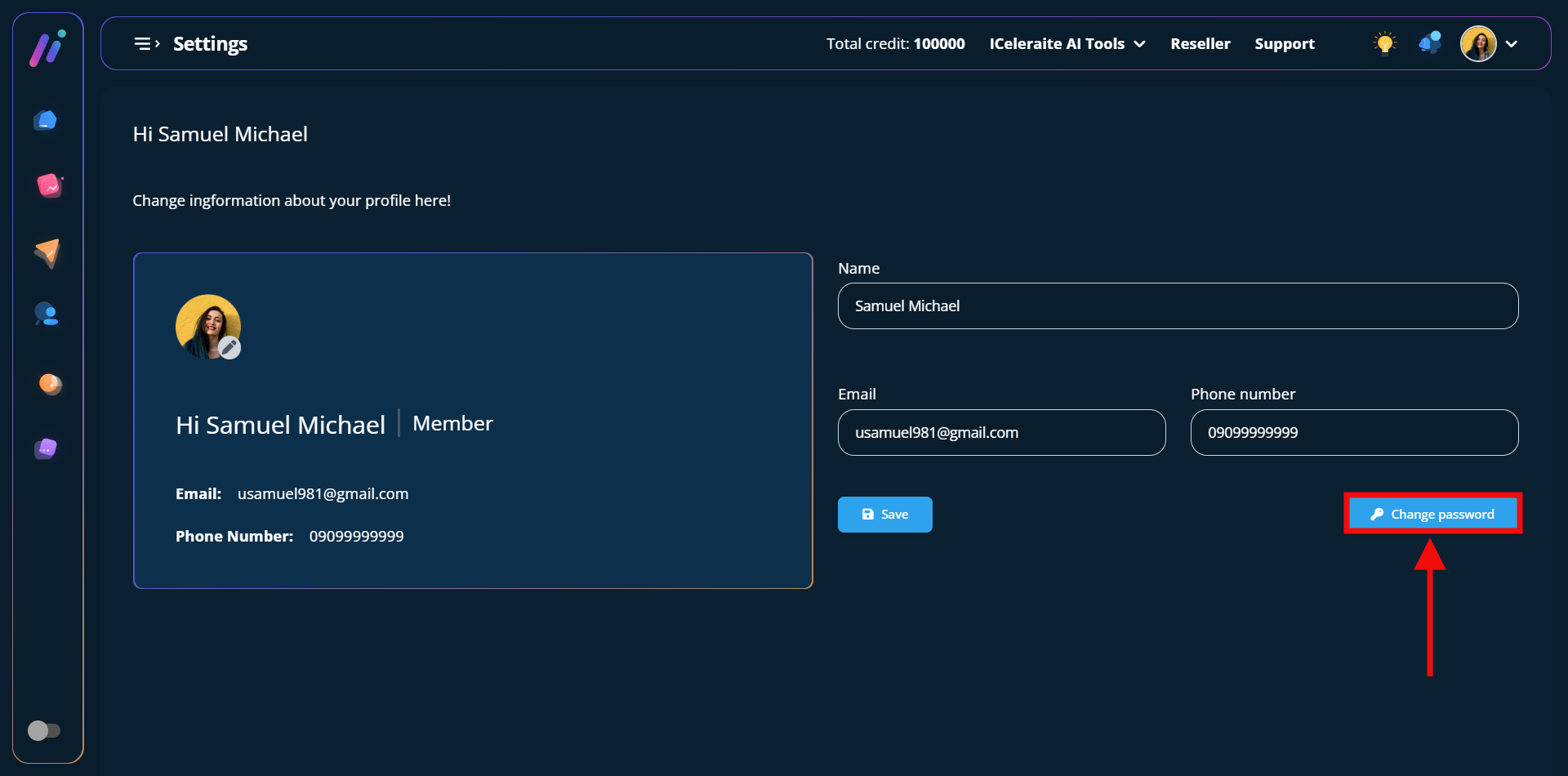Open the purple chat bubble sidebar icon

coord(47,448)
